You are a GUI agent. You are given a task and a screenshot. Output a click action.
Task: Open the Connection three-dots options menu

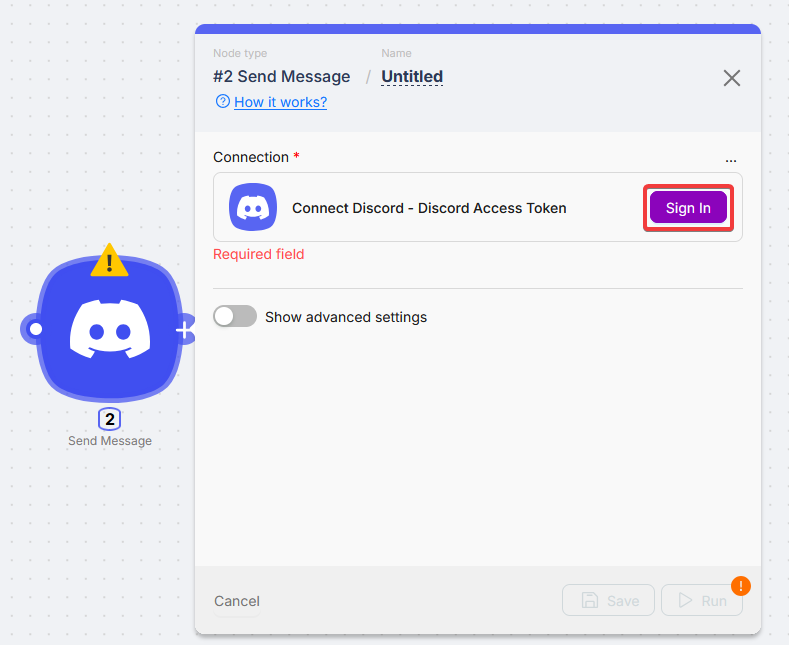[731, 158]
